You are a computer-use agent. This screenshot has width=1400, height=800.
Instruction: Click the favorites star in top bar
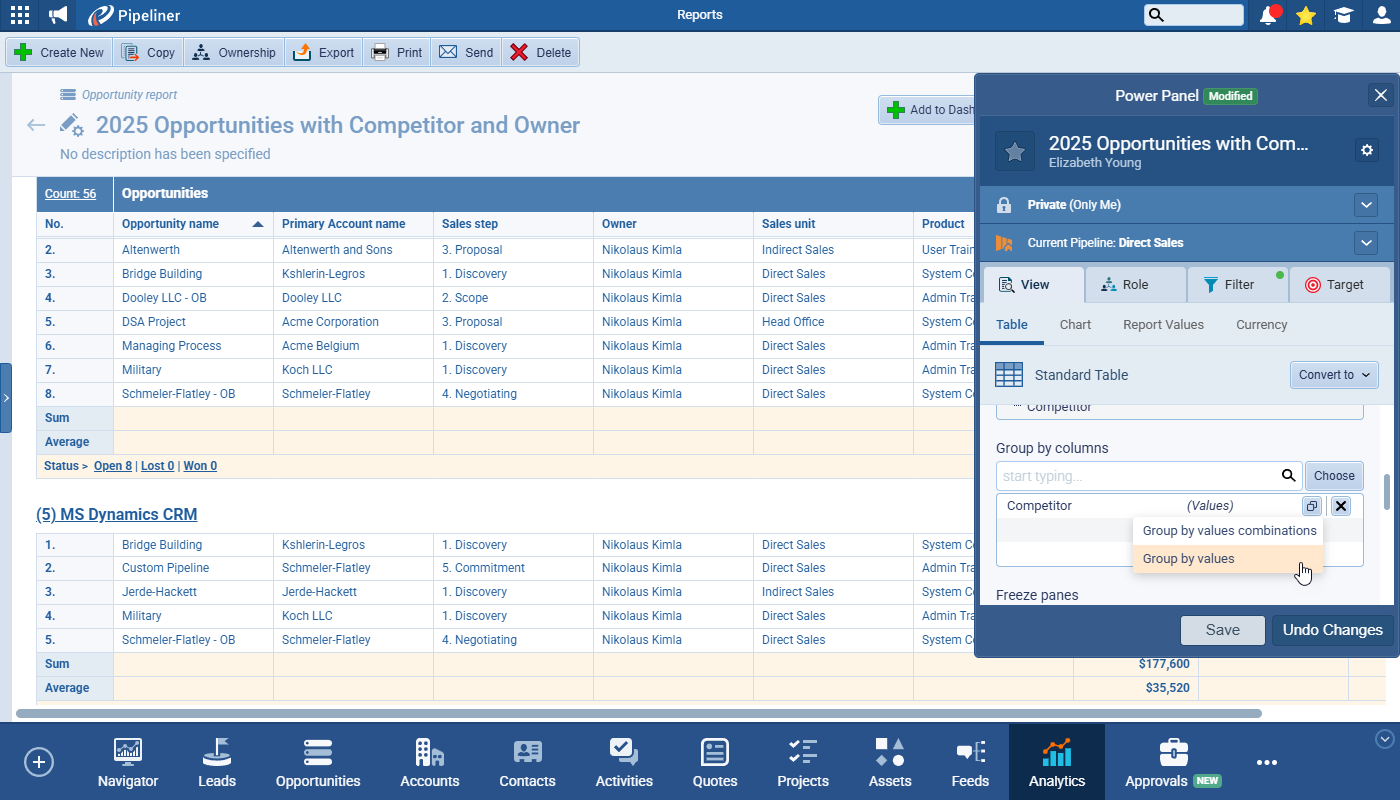coord(1305,15)
